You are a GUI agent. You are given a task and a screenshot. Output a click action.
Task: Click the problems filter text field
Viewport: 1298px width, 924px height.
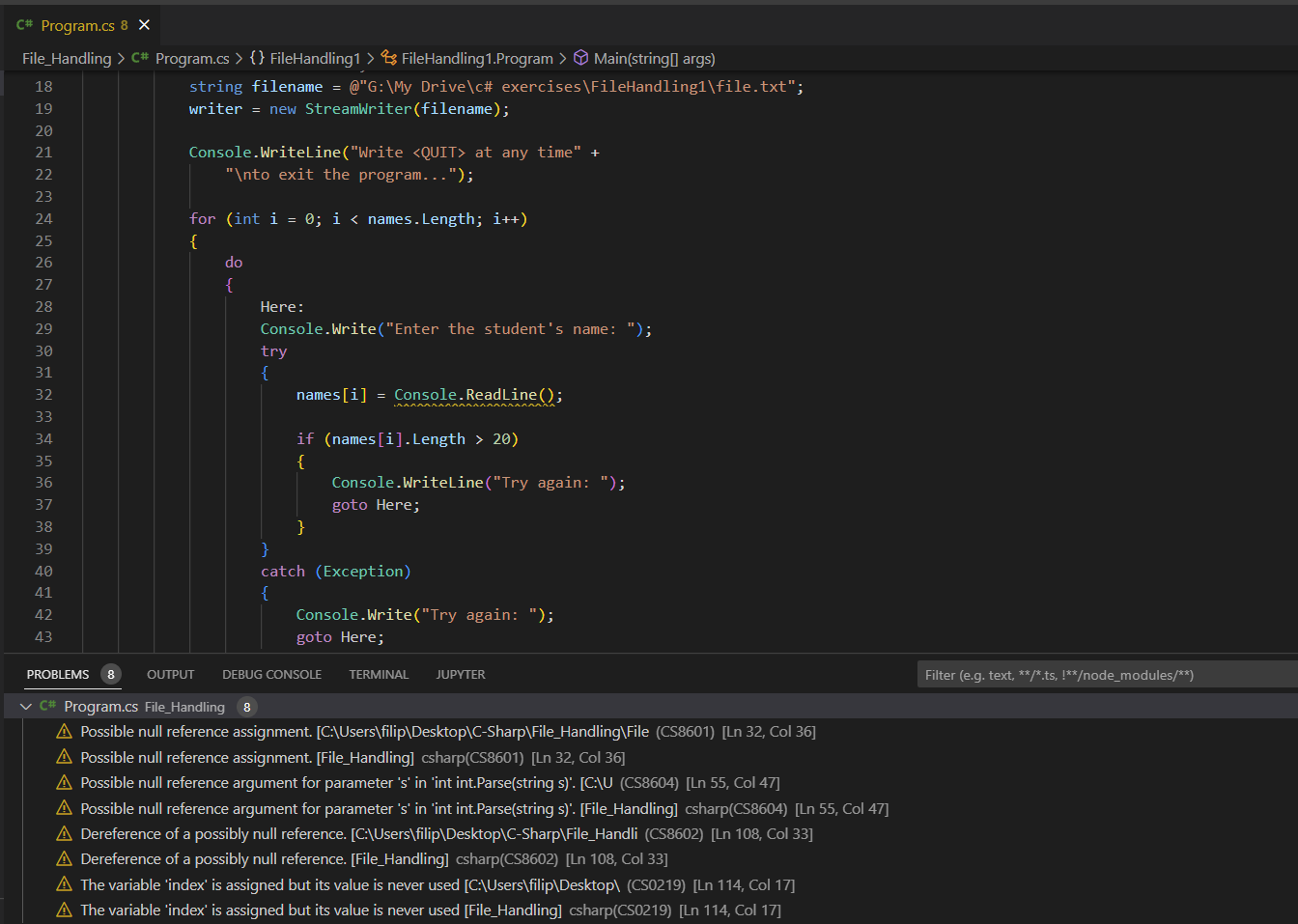click(1101, 675)
